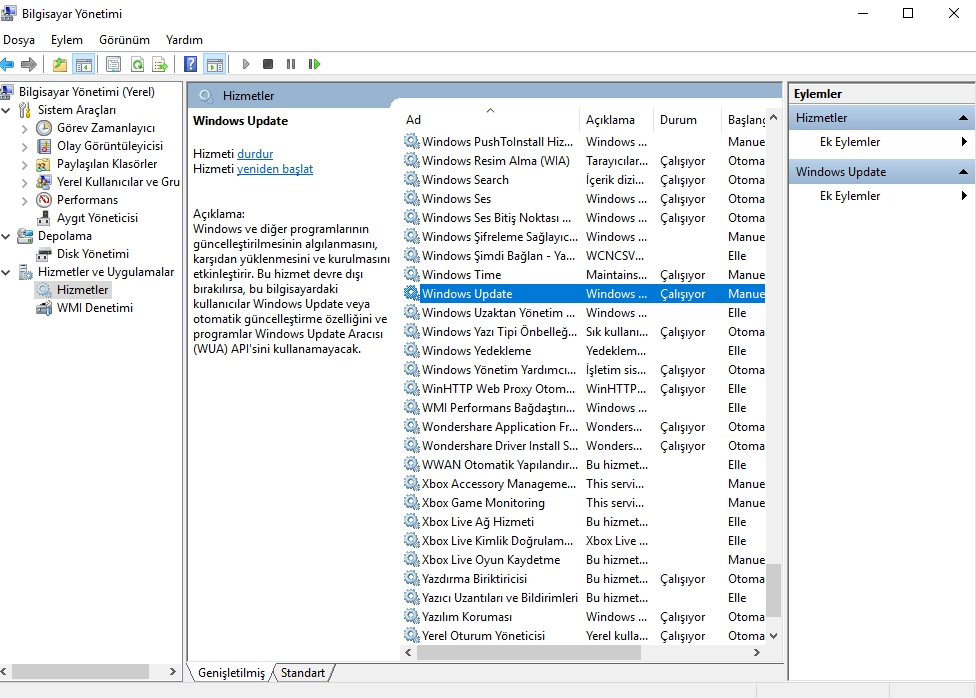Open the Yardım menu
Screen dimensions: 976x698
tap(184, 40)
